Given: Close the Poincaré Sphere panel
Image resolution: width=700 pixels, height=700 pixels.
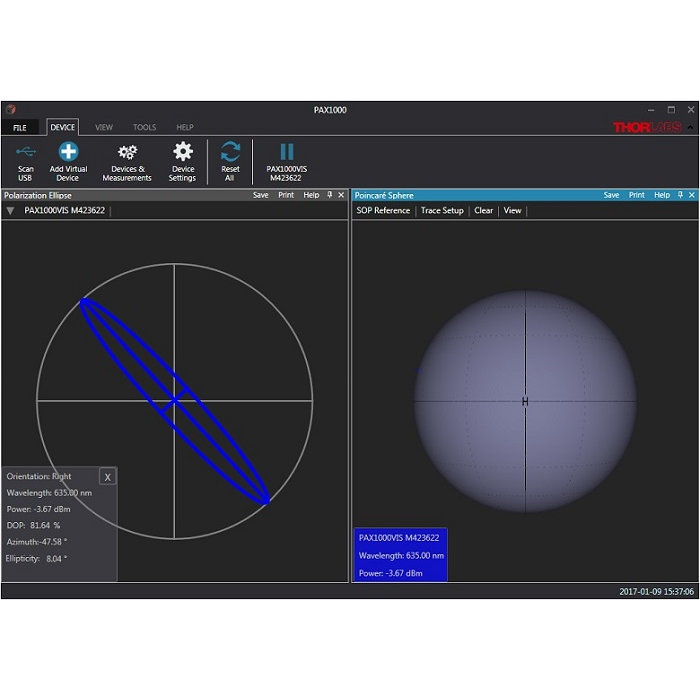Looking at the screenshot, I should [692, 195].
